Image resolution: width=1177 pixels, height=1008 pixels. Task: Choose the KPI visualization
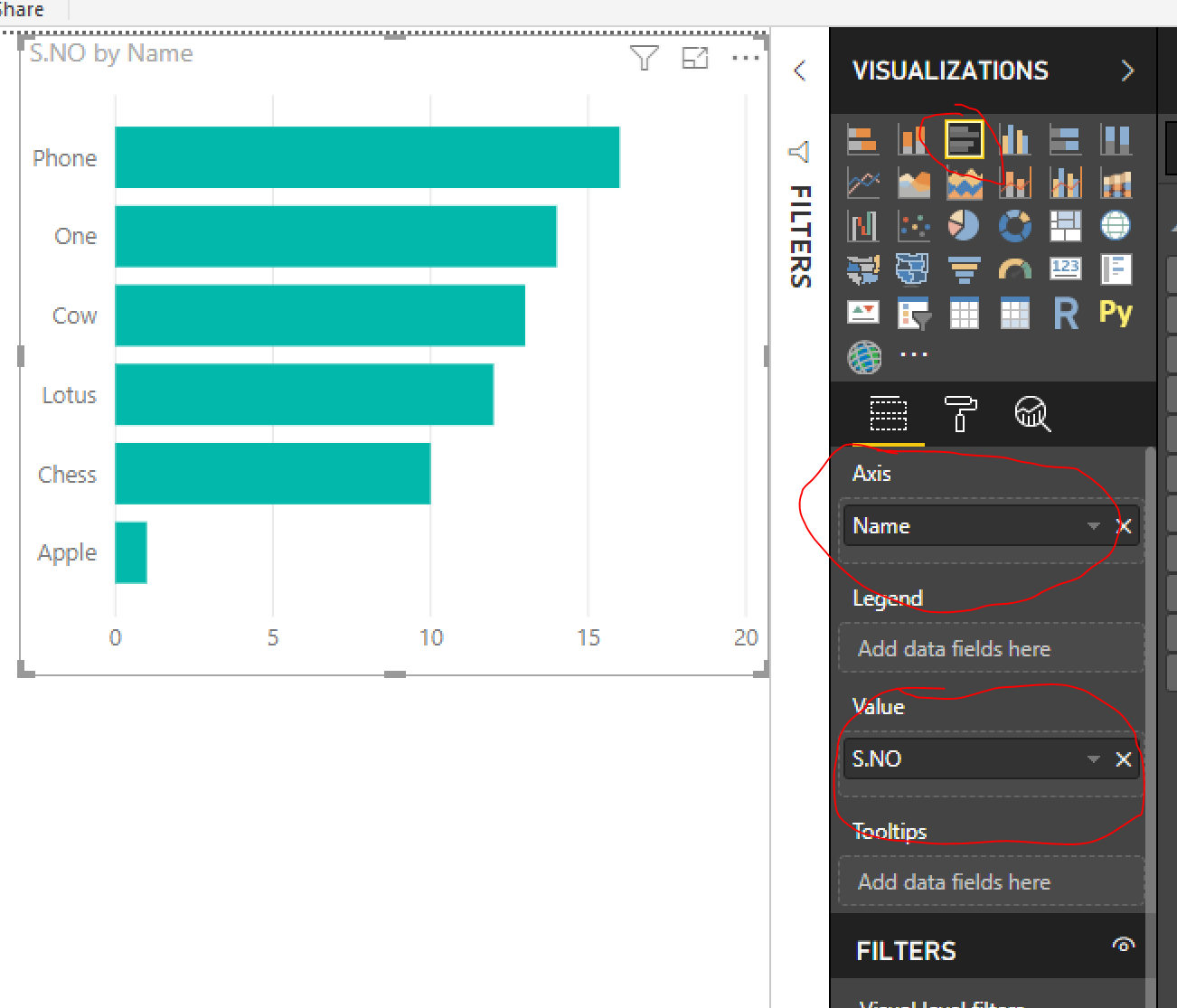point(863,313)
